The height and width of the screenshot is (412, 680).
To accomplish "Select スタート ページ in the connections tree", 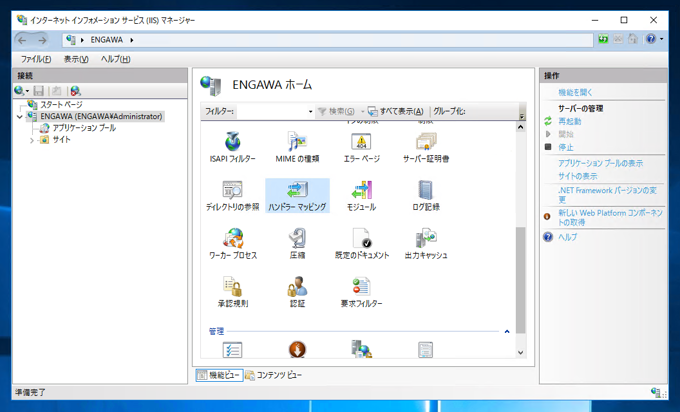I will 61,105.
